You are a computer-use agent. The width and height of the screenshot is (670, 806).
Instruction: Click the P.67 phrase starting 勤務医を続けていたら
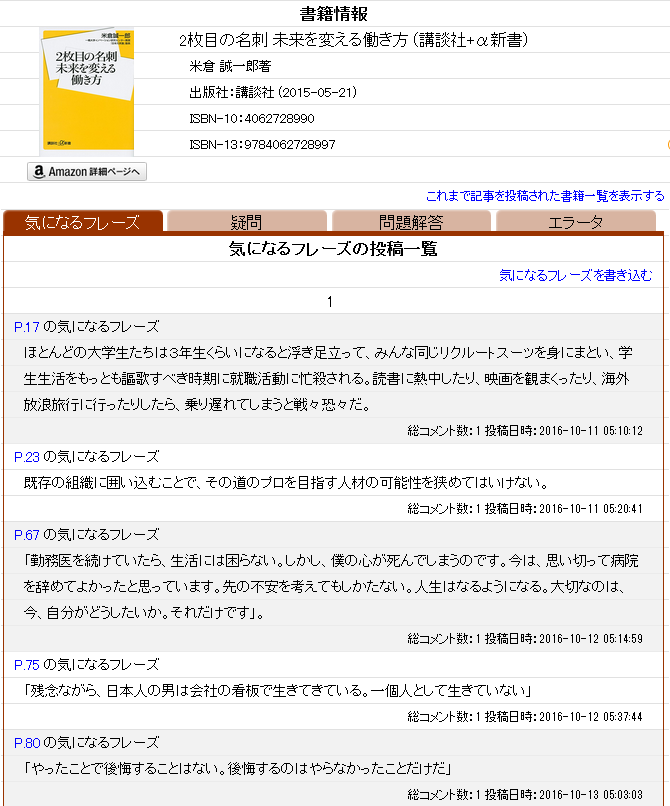tap(331, 587)
